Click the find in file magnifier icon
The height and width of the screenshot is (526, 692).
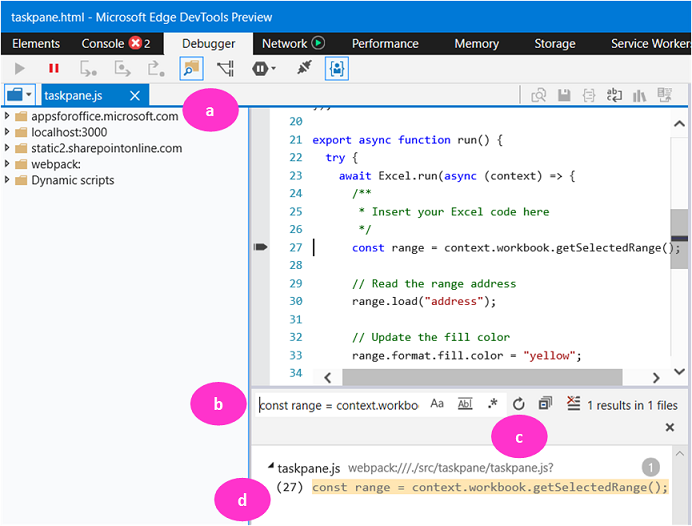pyautogui.click(x=538, y=95)
